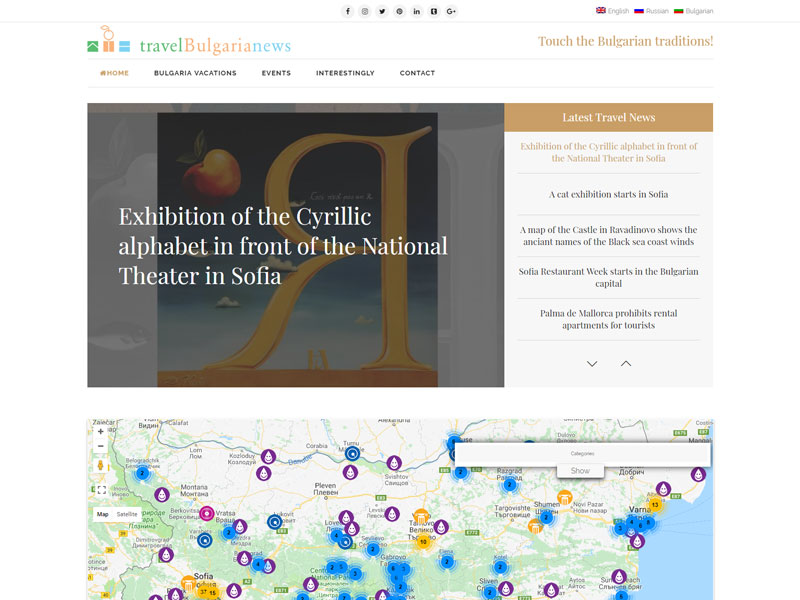
Task: Open the Facebook social icon
Action: (x=347, y=11)
